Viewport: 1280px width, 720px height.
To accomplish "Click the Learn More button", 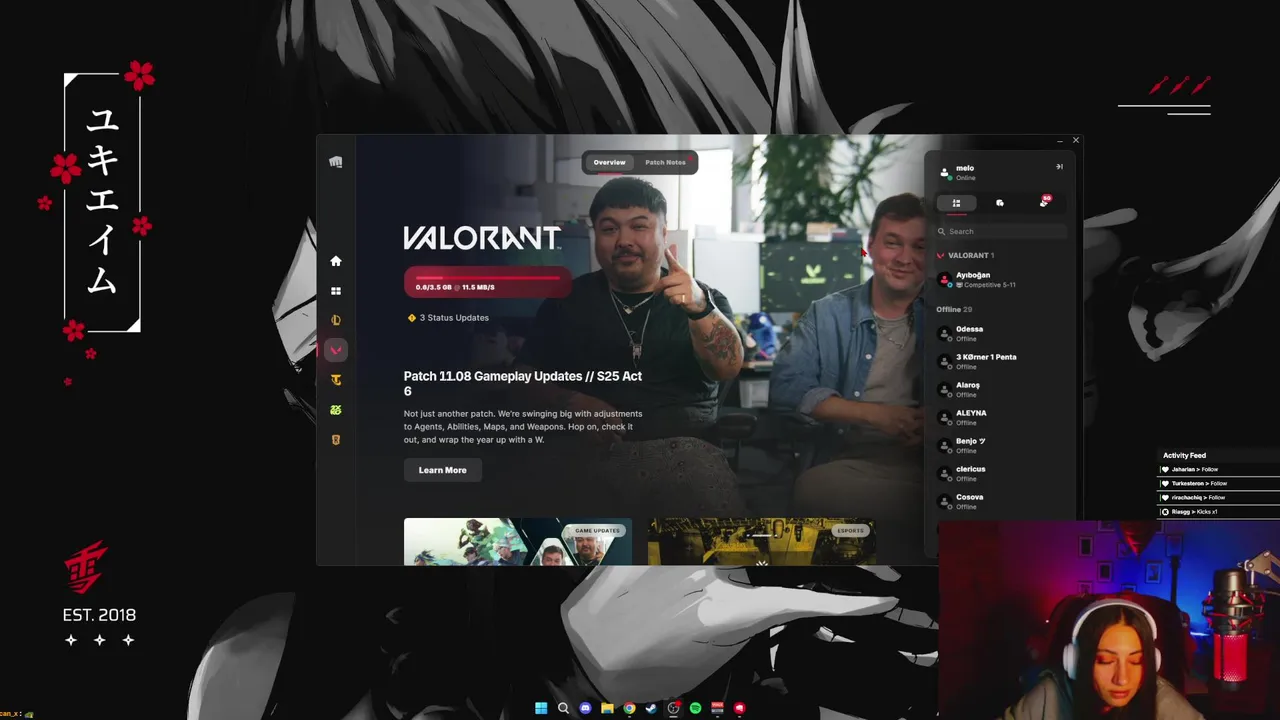I will click(x=443, y=470).
